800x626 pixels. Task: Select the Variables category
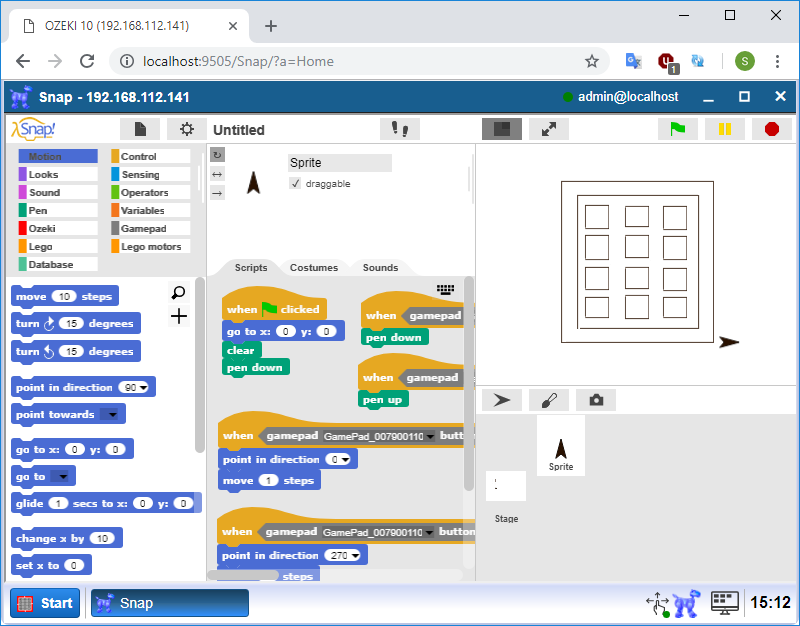pos(151,210)
